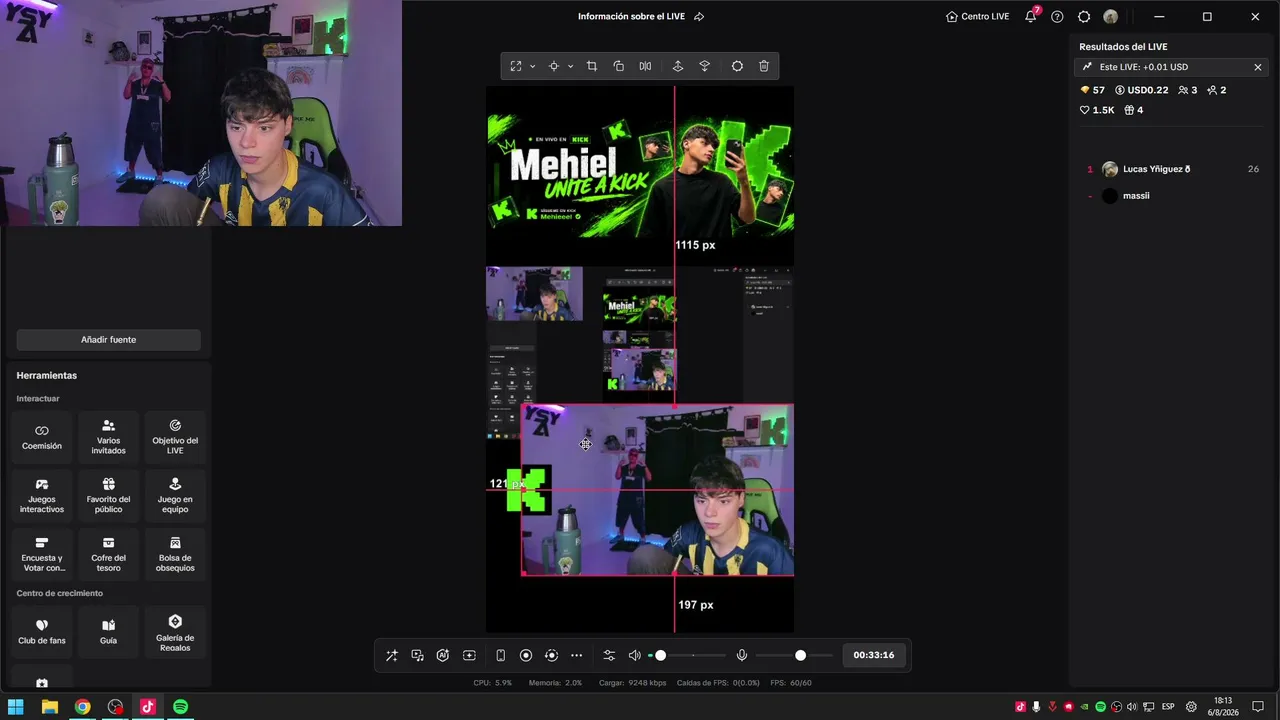Open File Explorer from taskbar
This screenshot has width=1280, height=720.
[49, 707]
